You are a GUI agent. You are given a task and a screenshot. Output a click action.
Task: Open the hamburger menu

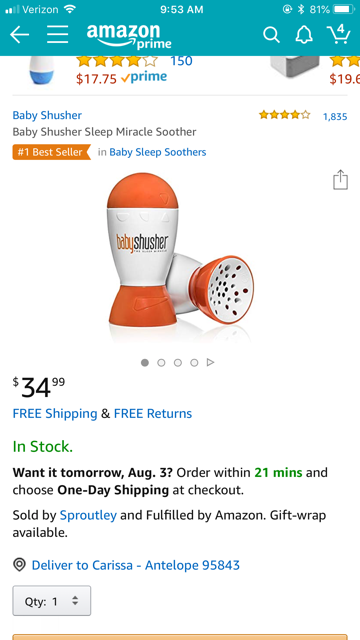(x=58, y=35)
